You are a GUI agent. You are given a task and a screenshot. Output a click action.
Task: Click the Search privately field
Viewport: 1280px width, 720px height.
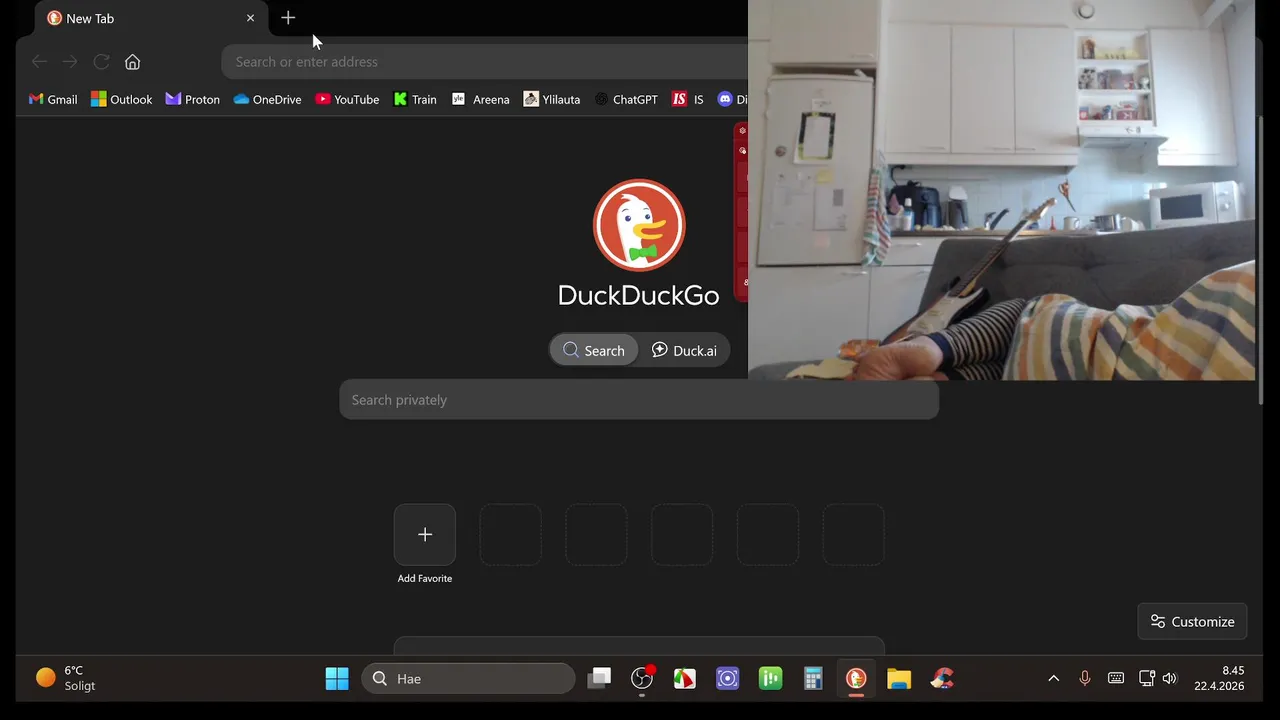pos(639,400)
